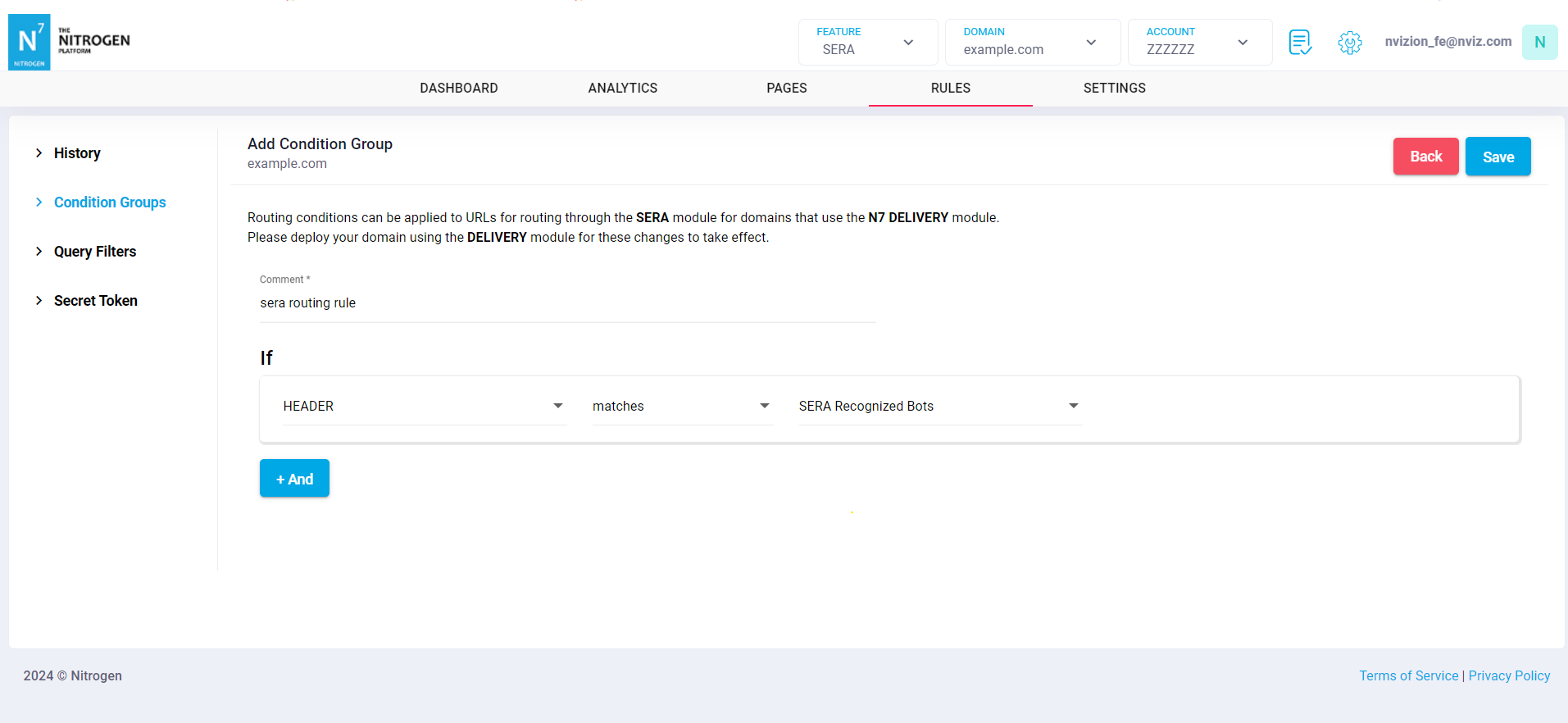Expand History using its chevron arrow

coord(39,153)
